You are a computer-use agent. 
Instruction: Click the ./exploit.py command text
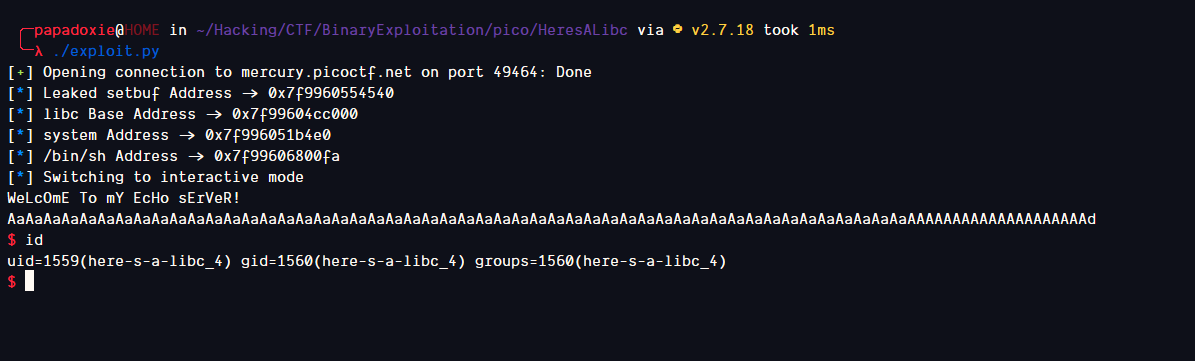point(106,52)
